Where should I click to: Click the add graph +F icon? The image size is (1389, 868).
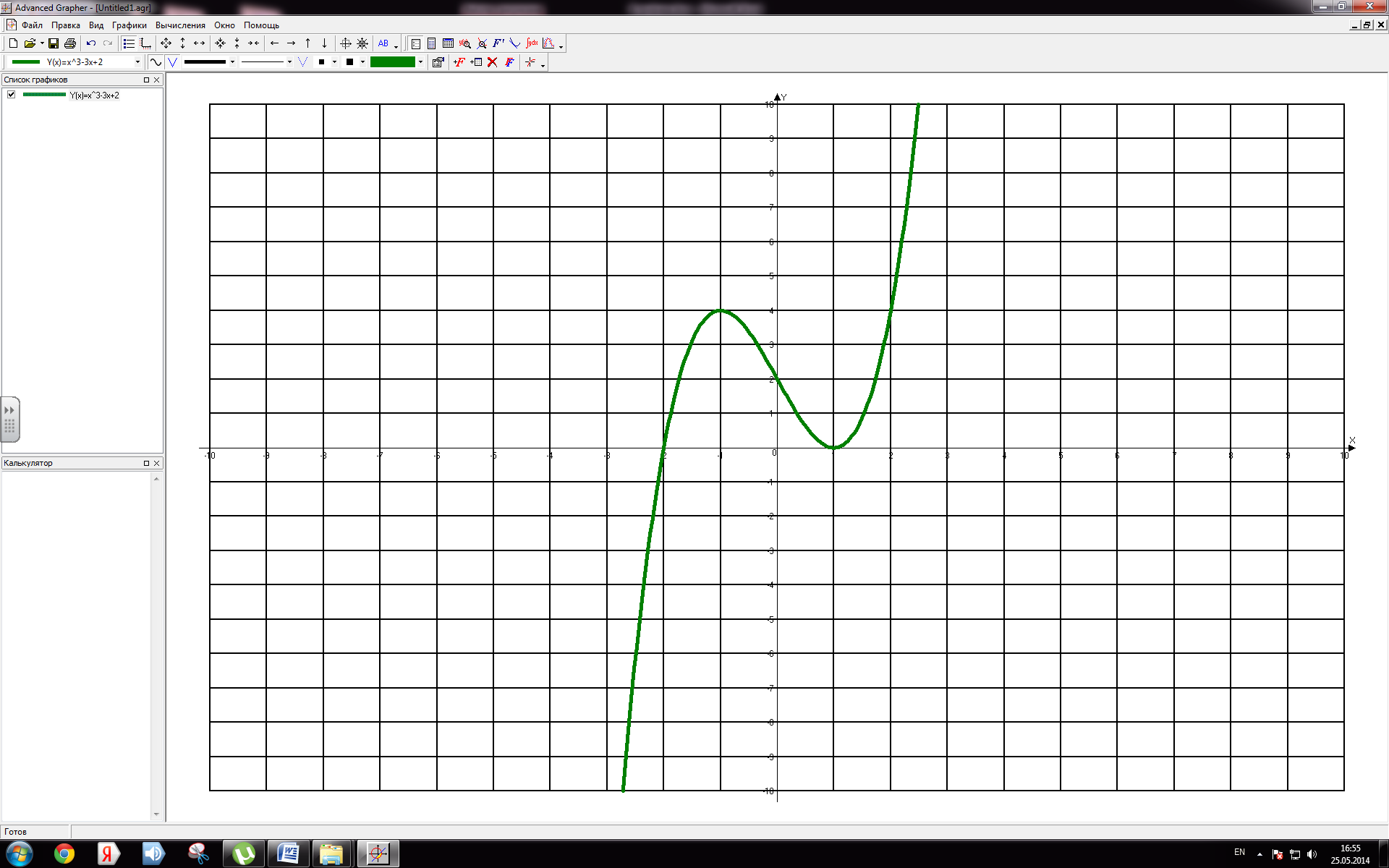click(459, 62)
